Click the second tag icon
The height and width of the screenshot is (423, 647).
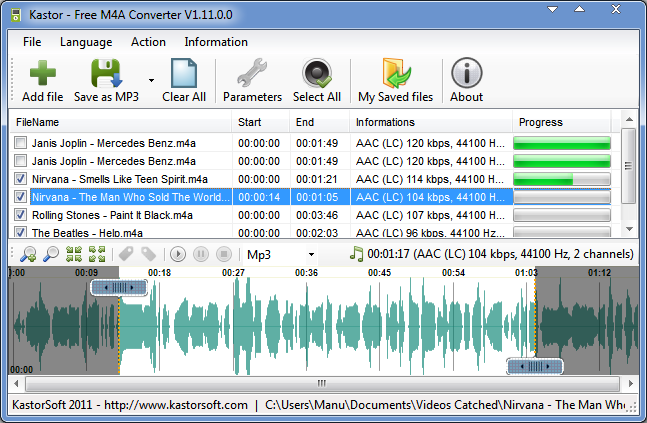[149, 254]
